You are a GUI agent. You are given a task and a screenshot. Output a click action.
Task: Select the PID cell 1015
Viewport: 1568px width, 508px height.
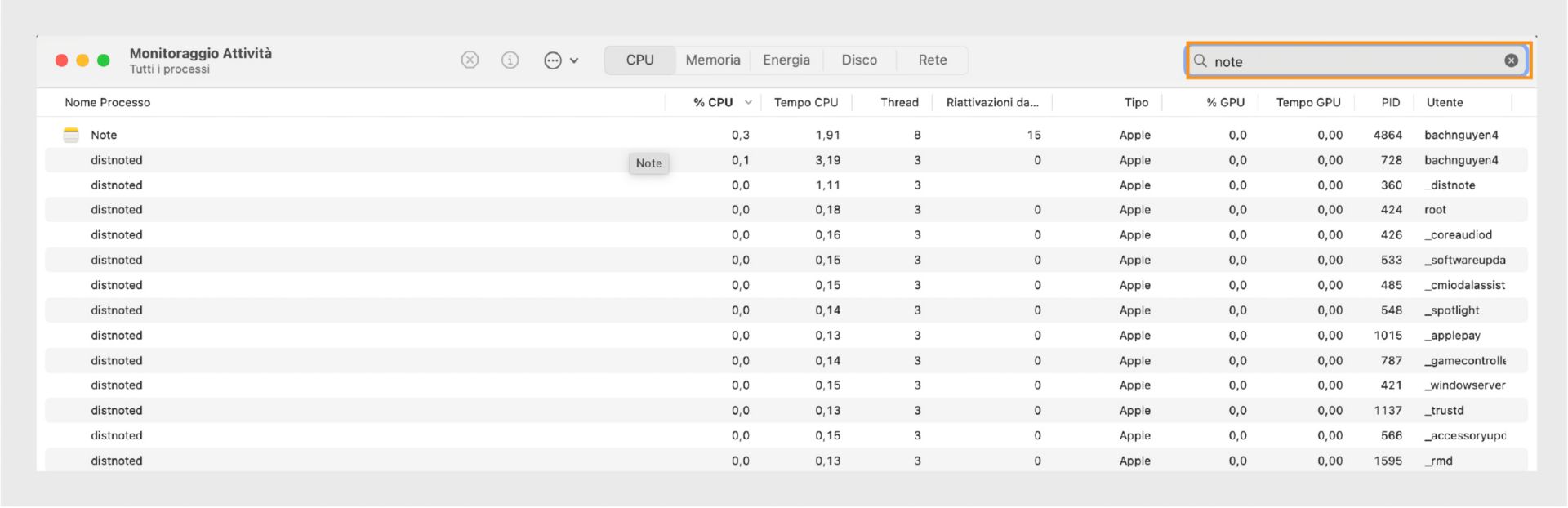(x=1388, y=336)
